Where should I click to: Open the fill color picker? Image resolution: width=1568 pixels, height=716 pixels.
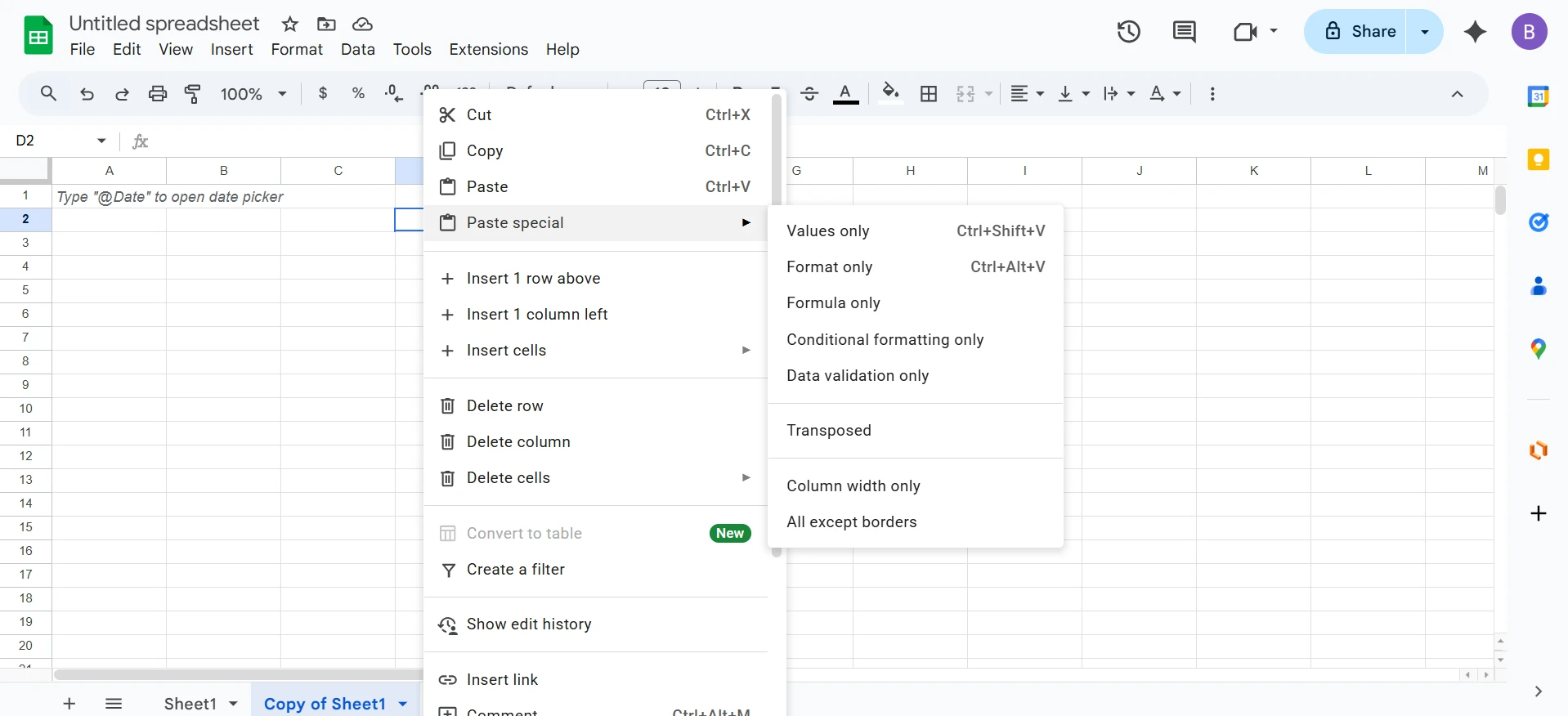click(x=890, y=94)
